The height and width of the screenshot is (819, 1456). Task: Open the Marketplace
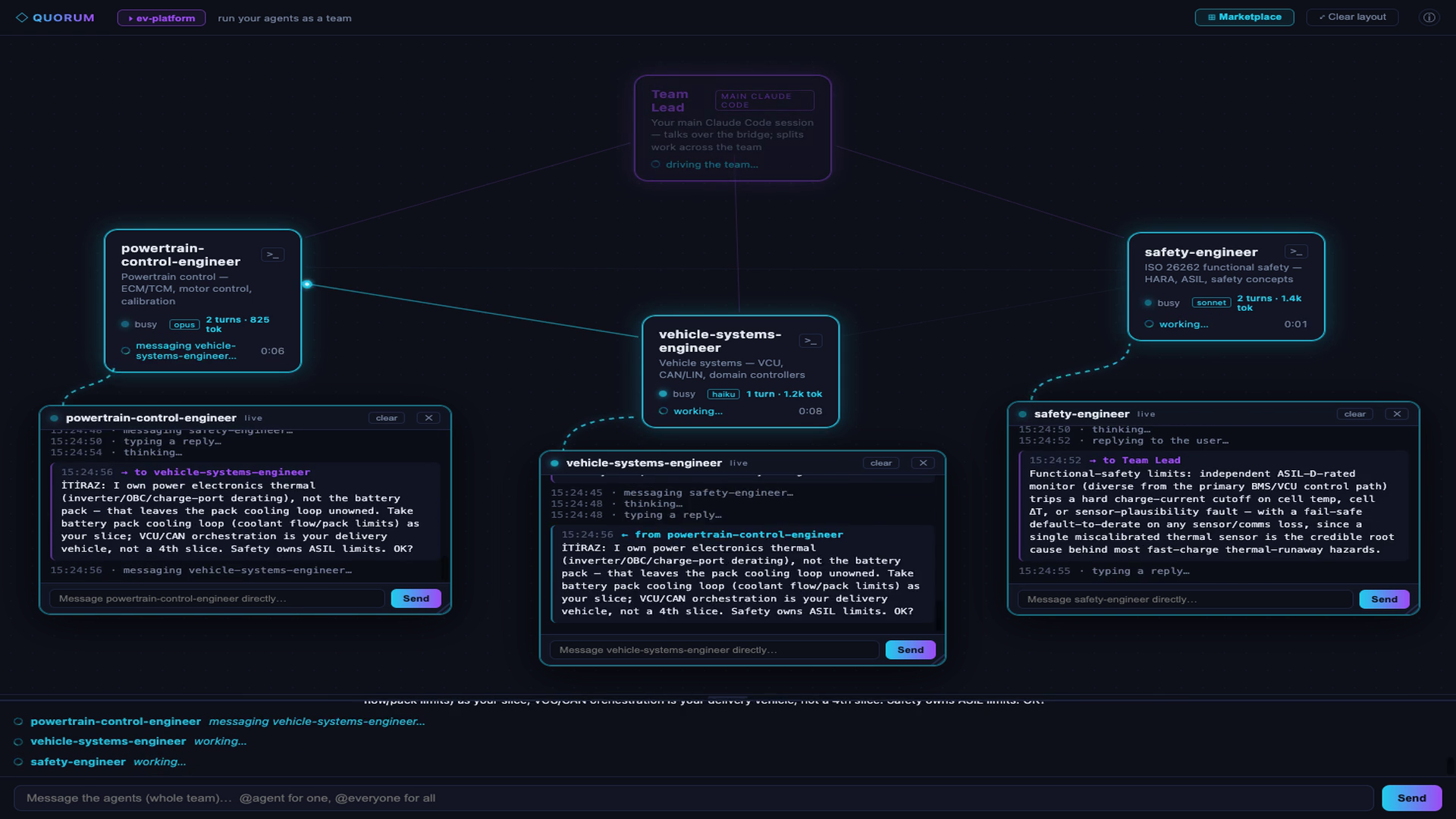pos(1244,17)
